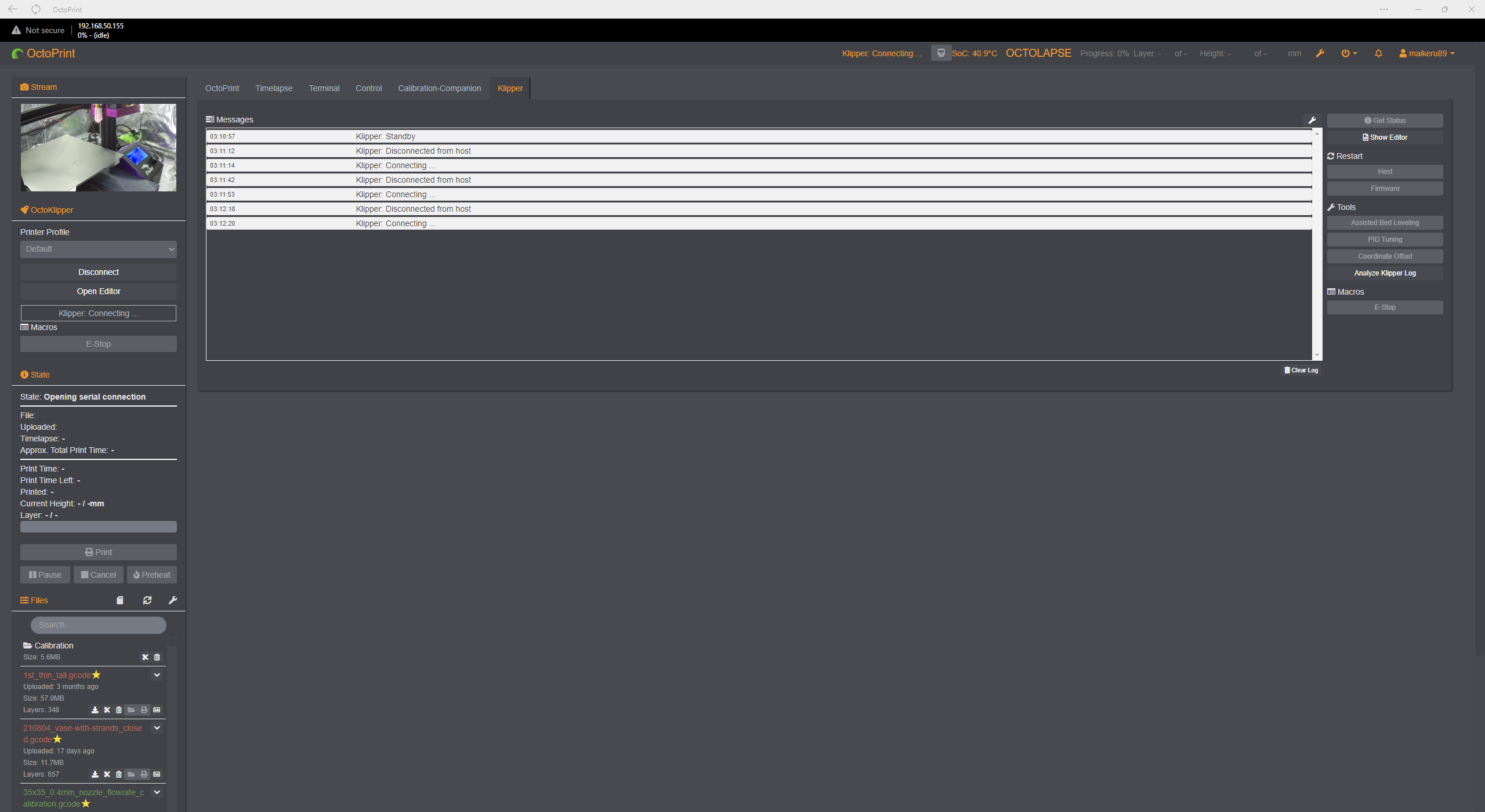Open OctoPrint settings via wrench icon
Viewport: 1485px width, 812px height.
click(1320, 53)
